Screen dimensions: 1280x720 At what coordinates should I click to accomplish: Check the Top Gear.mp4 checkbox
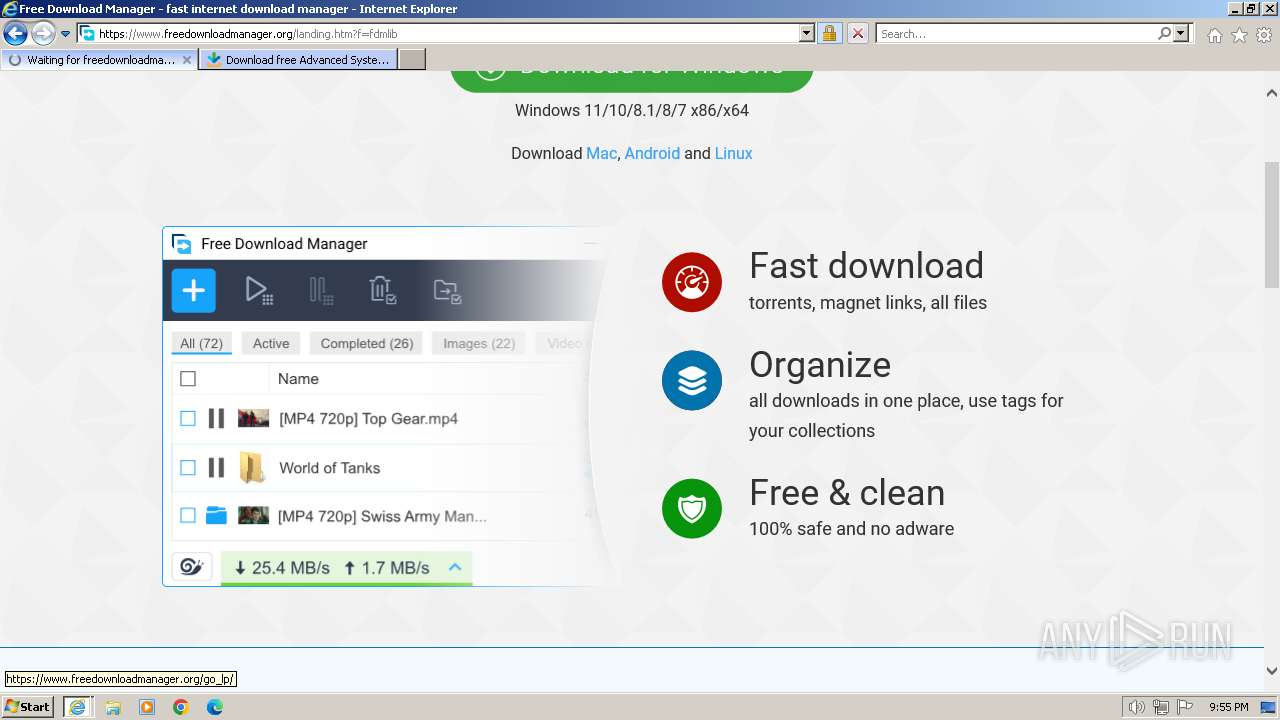coord(188,418)
